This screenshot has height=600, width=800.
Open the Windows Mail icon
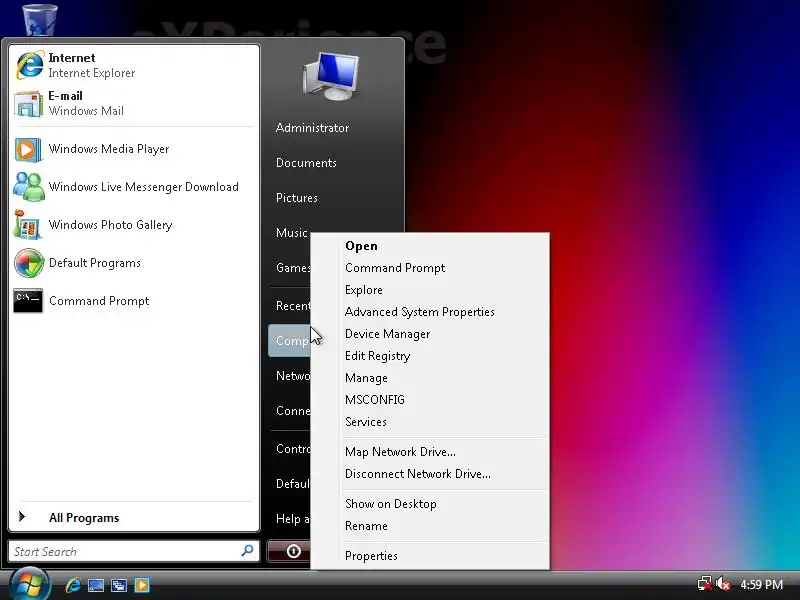coord(28,104)
